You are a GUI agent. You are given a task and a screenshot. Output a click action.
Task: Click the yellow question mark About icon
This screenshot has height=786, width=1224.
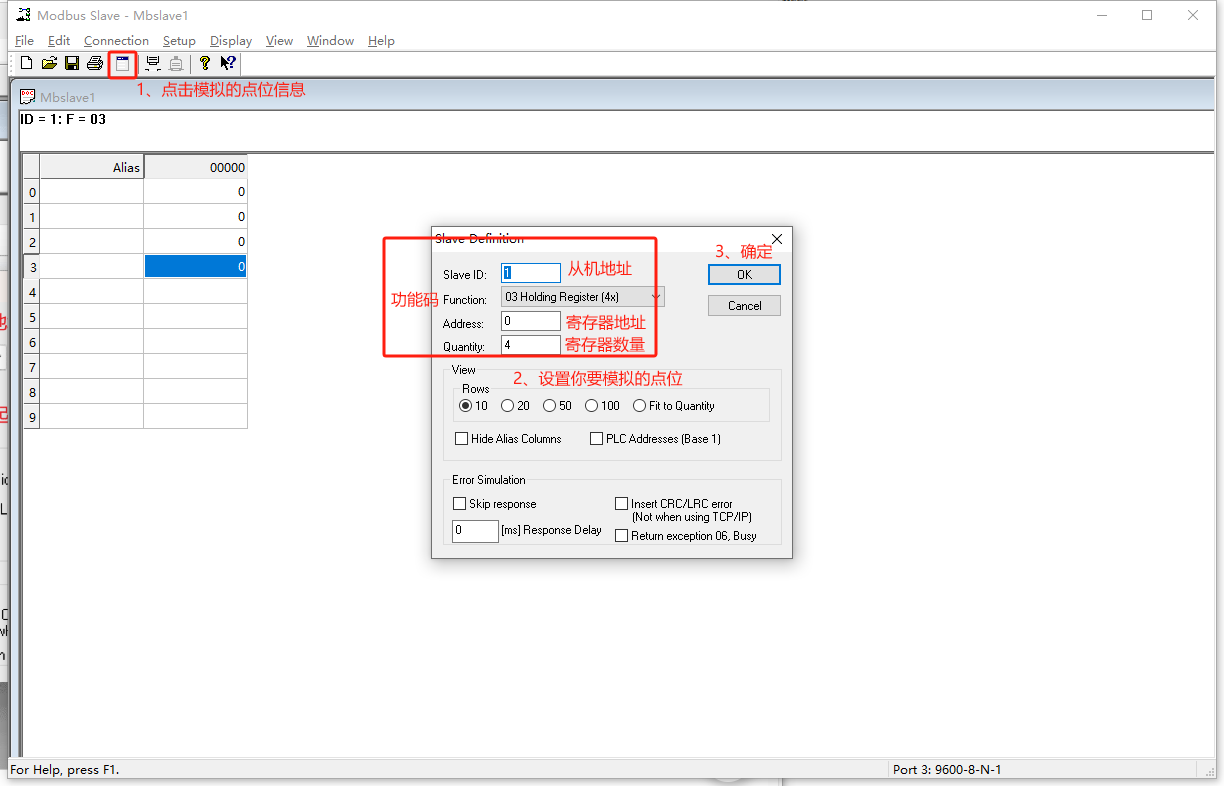[205, 63]
